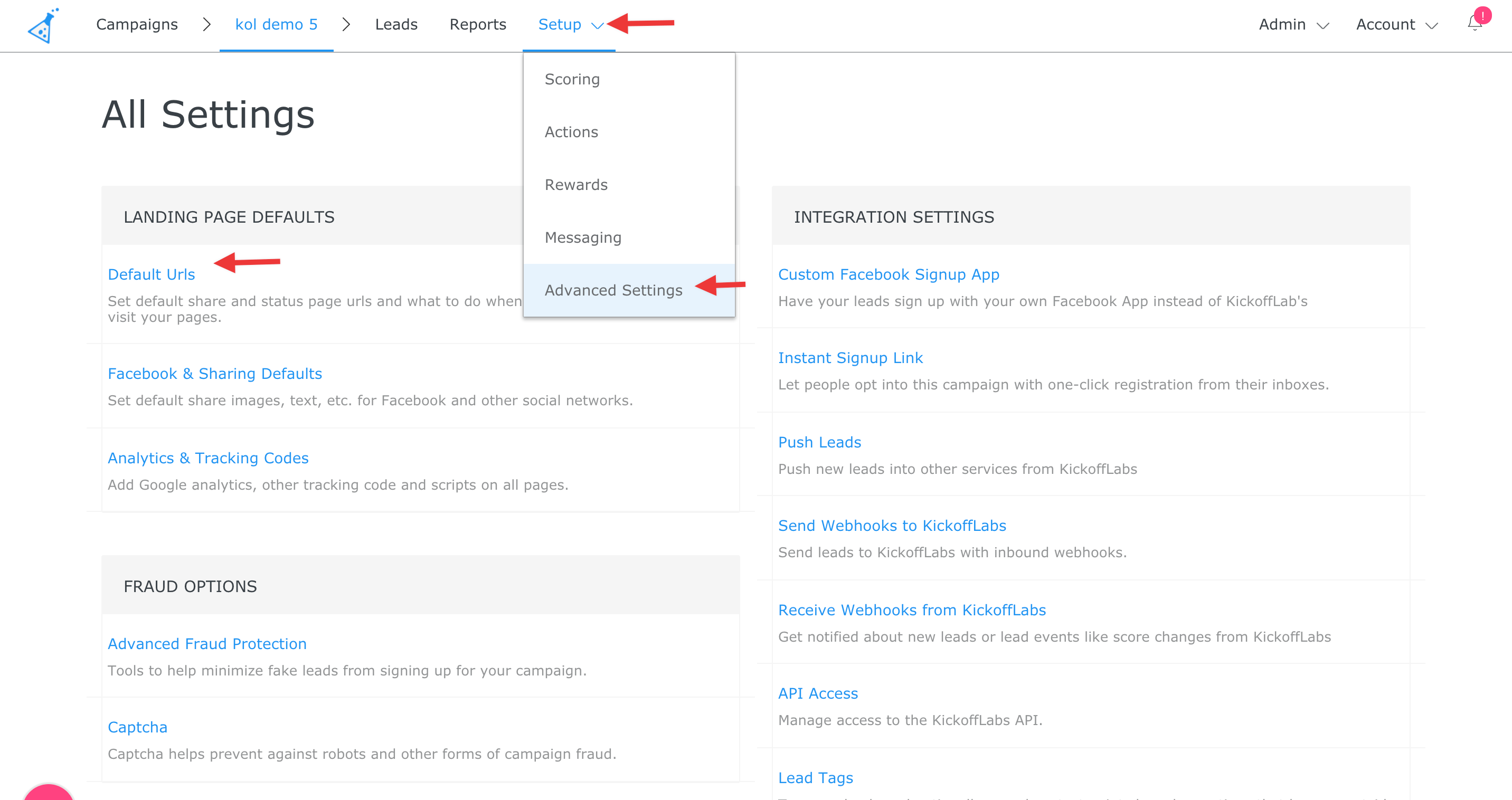
Task: Open Messaging from the dropdown
Action: click(582, 237)
